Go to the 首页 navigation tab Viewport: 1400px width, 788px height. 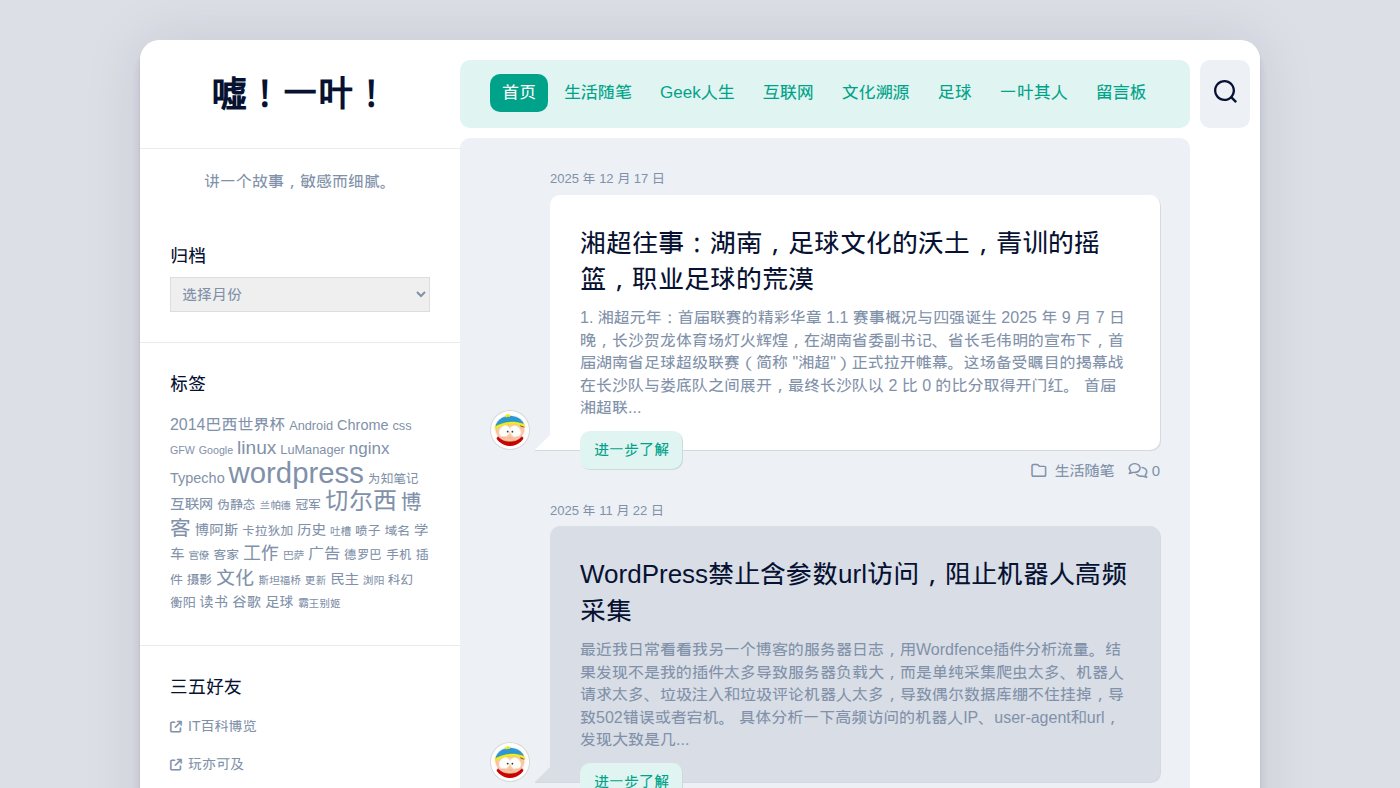coord(519,93)
